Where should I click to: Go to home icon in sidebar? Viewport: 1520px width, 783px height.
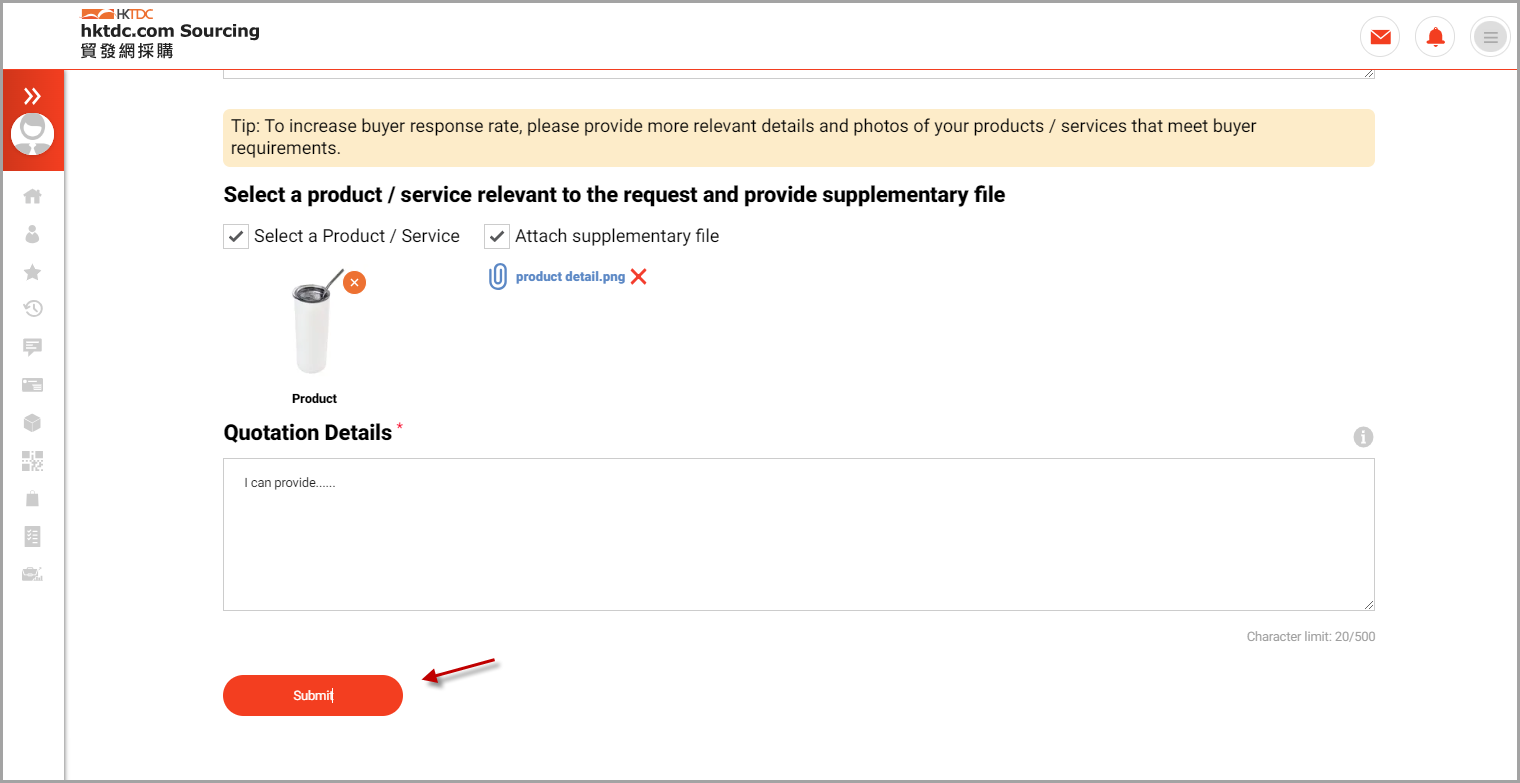point(32,197)
